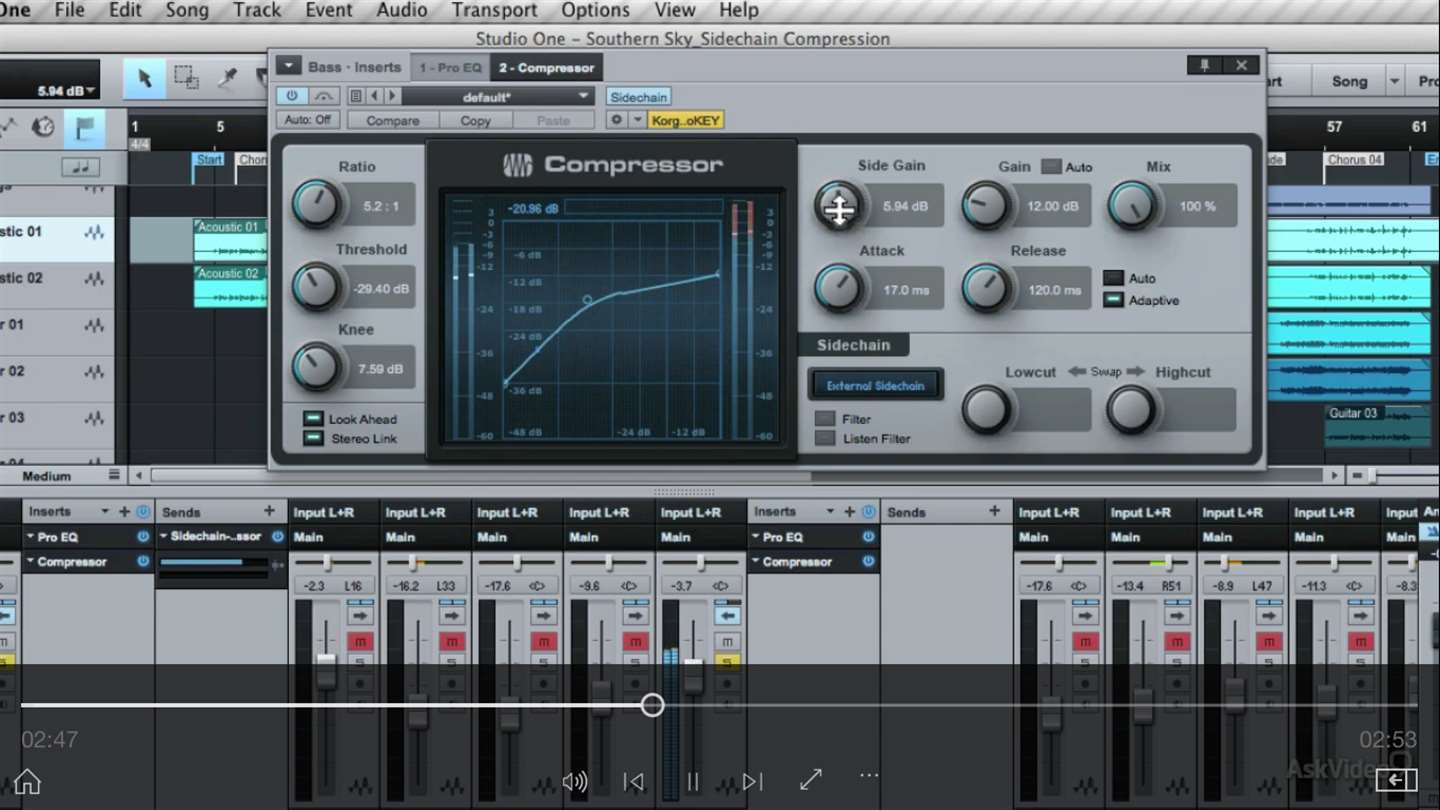Click the compressor Gain knob
Image resolution: width=1440 pixels, height=810 pixels.
[x=986, y=206]
